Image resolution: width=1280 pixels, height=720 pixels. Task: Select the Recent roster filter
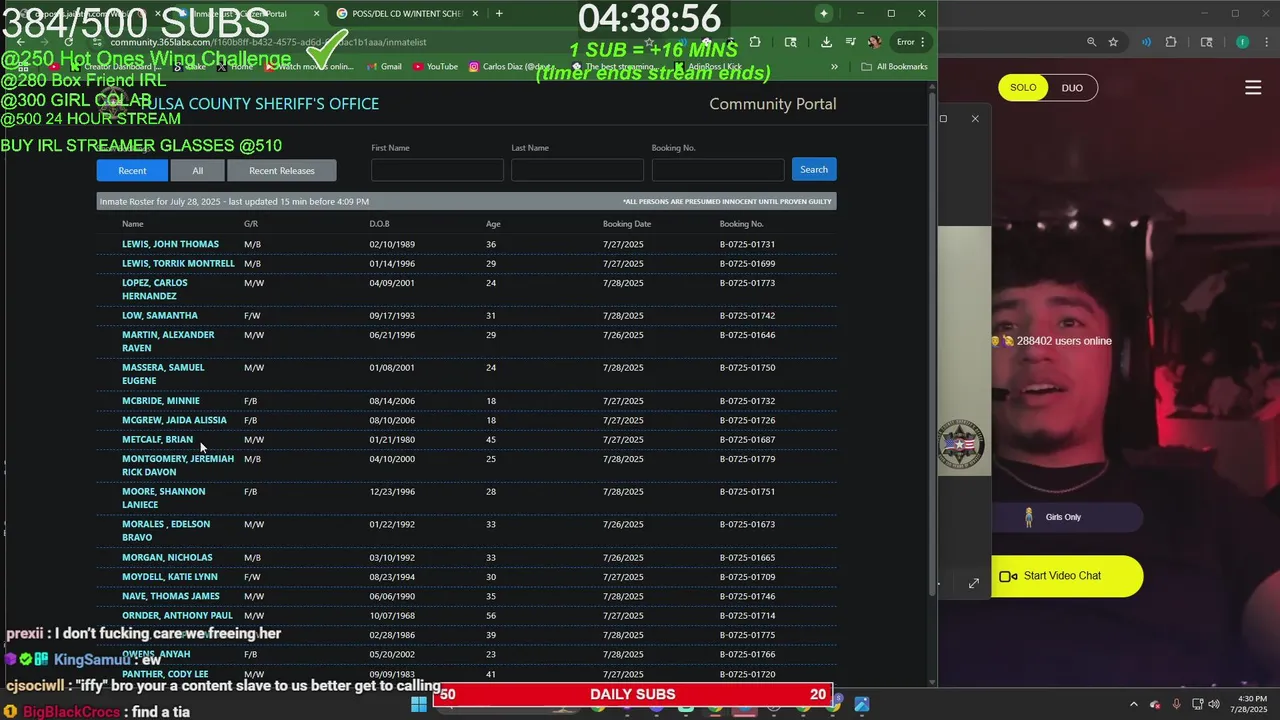[132, 170]
